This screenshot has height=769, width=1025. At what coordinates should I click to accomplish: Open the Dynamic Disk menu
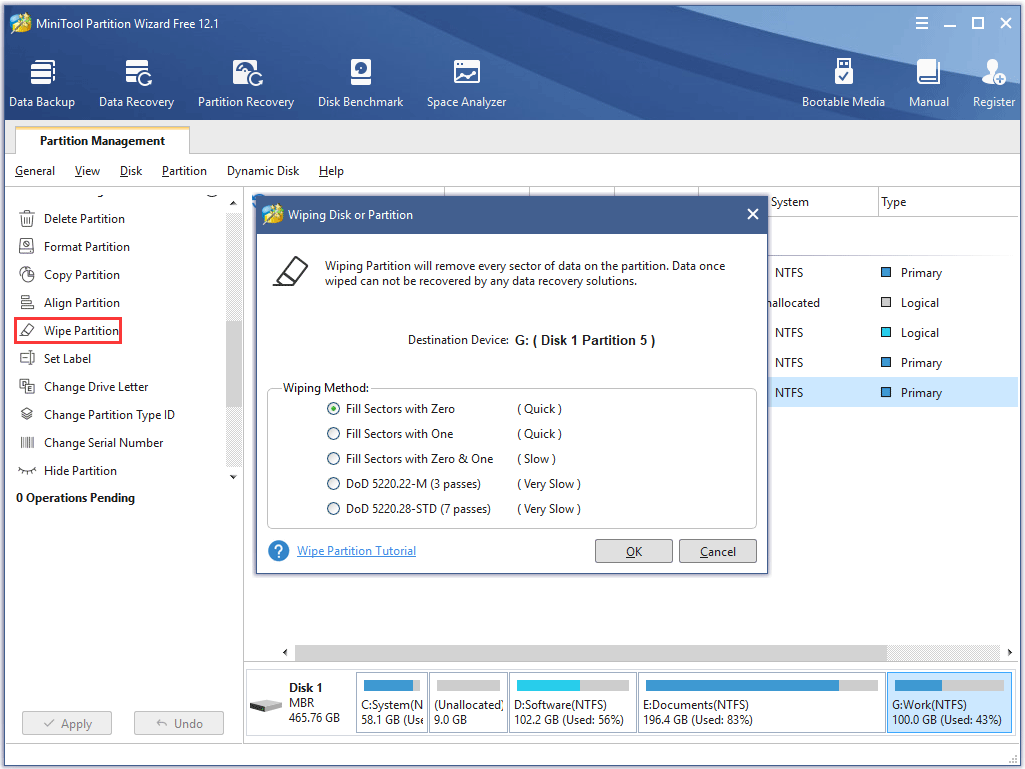click(x=263, y=171)
